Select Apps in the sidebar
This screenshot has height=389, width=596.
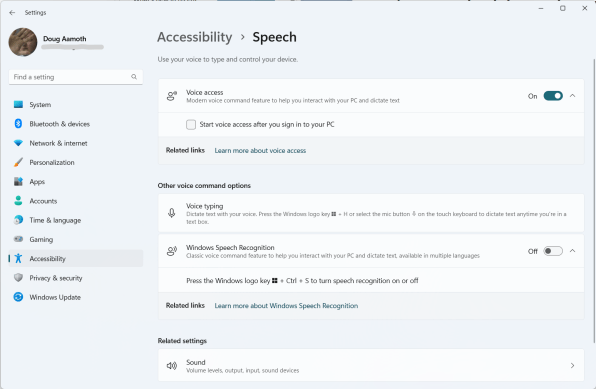pyautogui.click(x=76, y=181)
